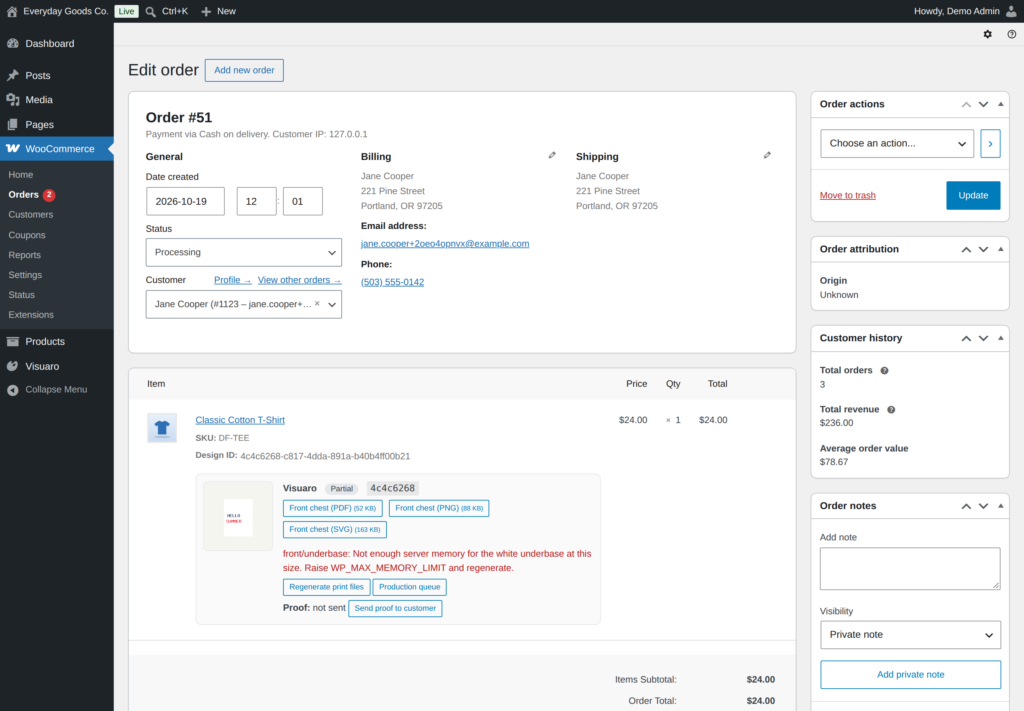
Task: Open the customer Profile link
Action: [x=232, y=280]
